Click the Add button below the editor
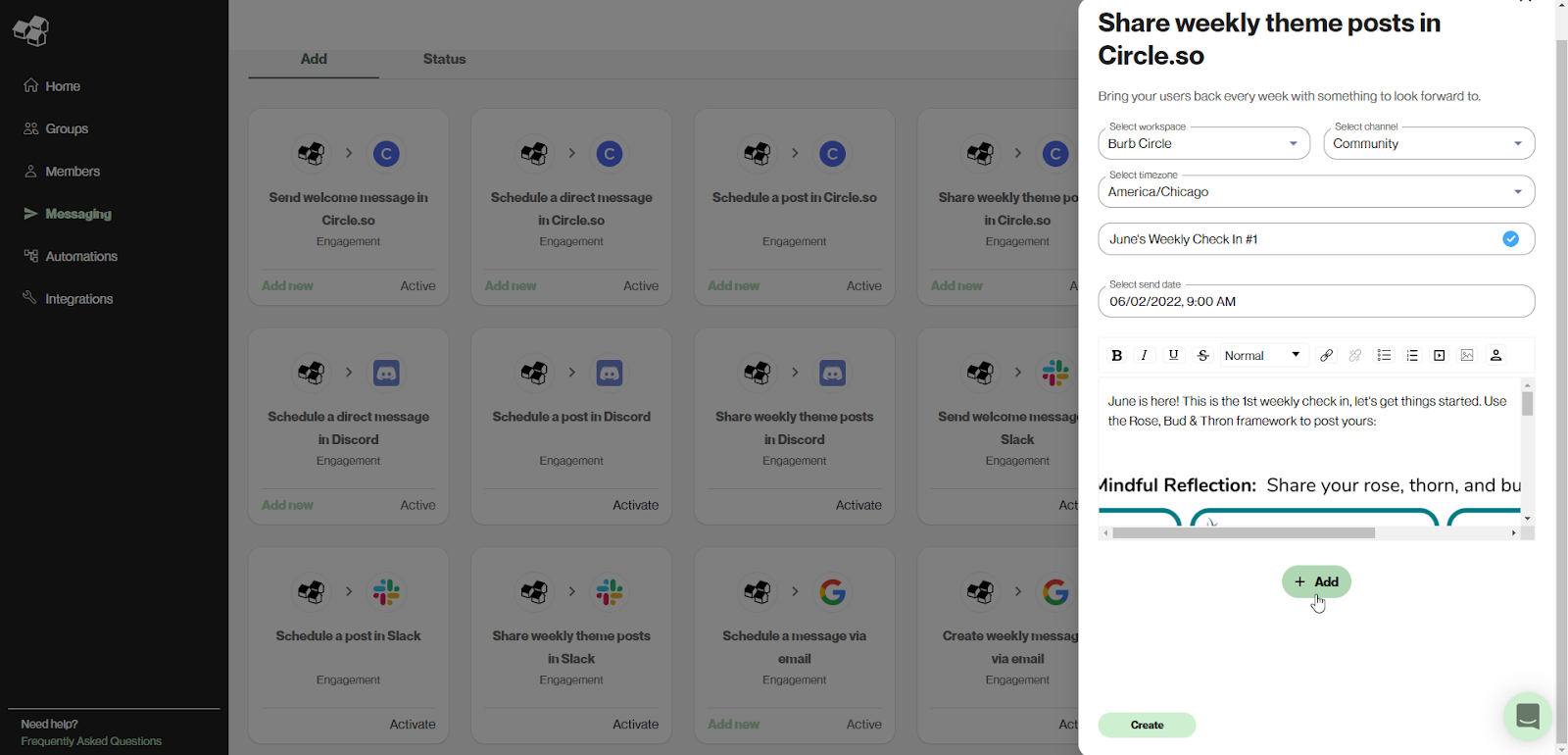1568x755 pixels. click(1316, 582)
